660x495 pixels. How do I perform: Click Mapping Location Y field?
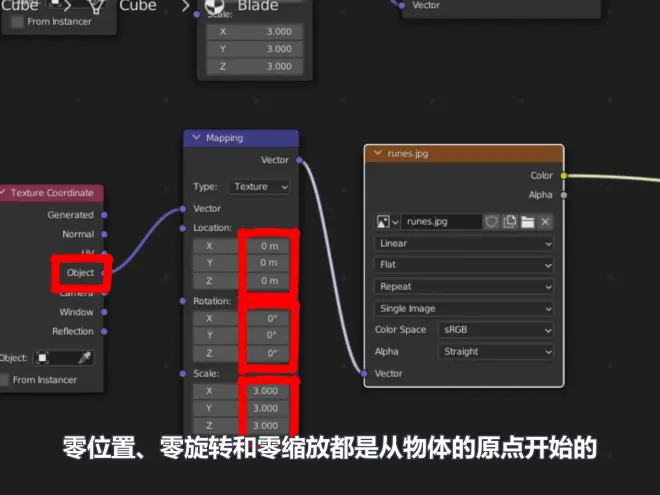coord(242,263)
